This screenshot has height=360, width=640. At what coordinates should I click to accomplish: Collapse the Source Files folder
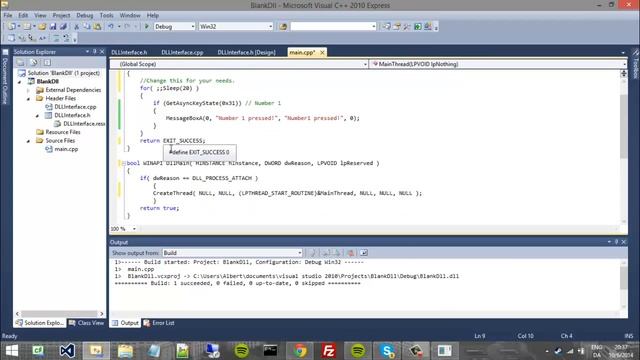tap(28, 141)
